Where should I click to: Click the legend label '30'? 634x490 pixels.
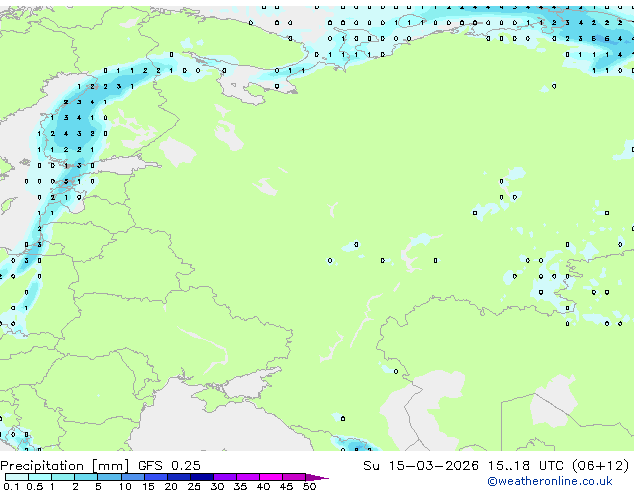pos(217,486)
